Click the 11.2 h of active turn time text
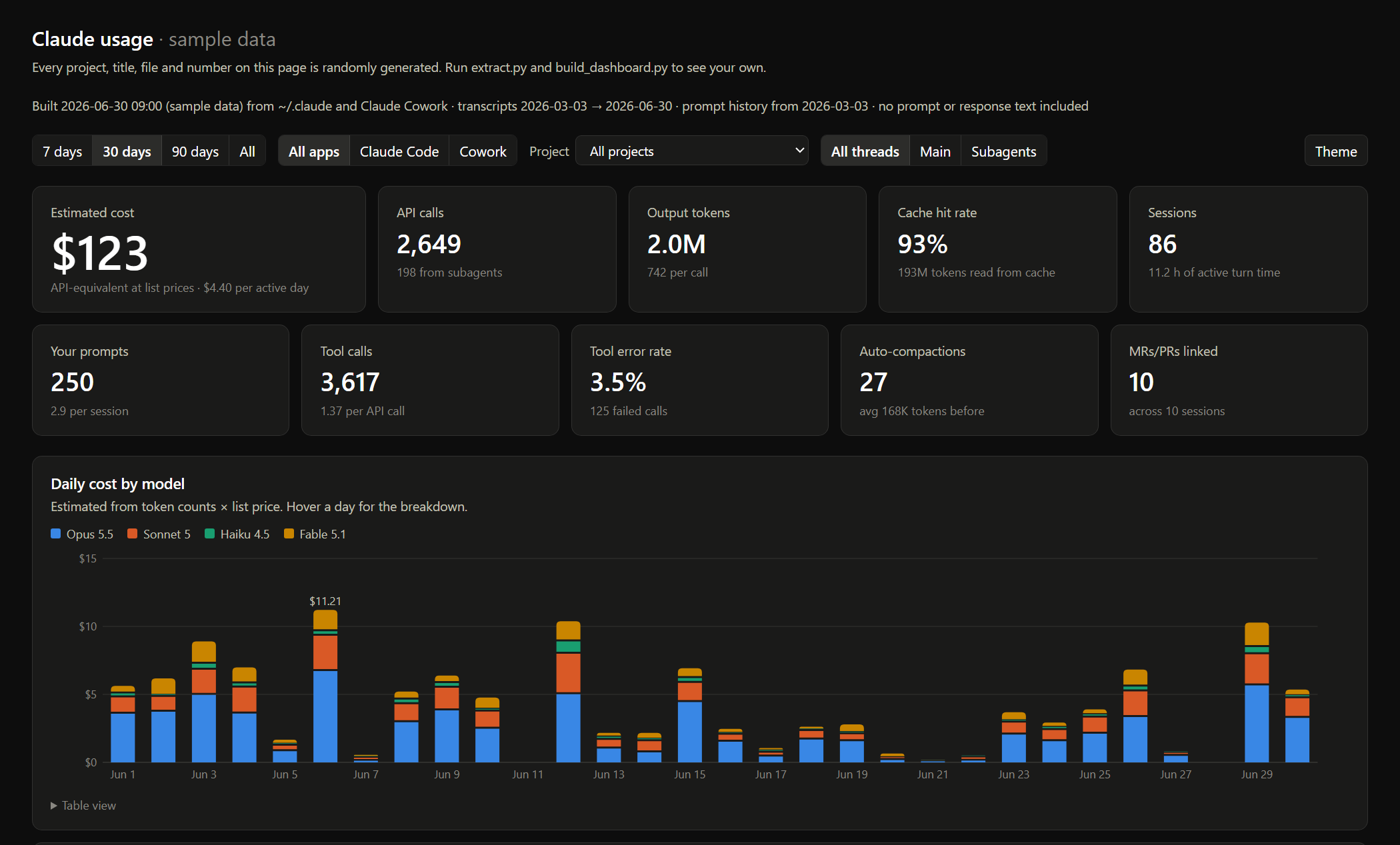Screen dimensions: 1400x845 click(1214, 273)
